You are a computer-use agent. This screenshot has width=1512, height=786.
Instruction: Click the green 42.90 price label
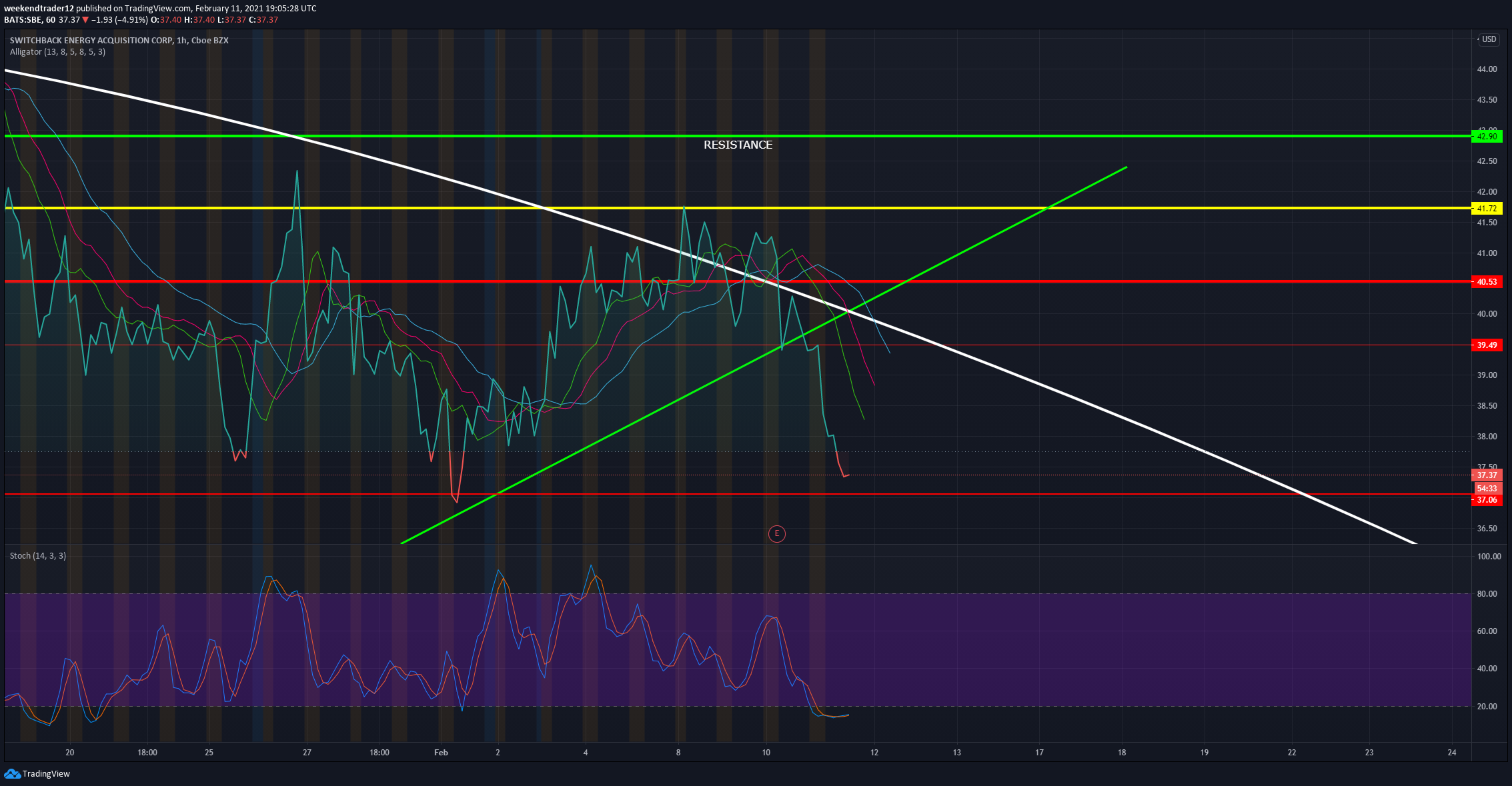pos(1487,136)
